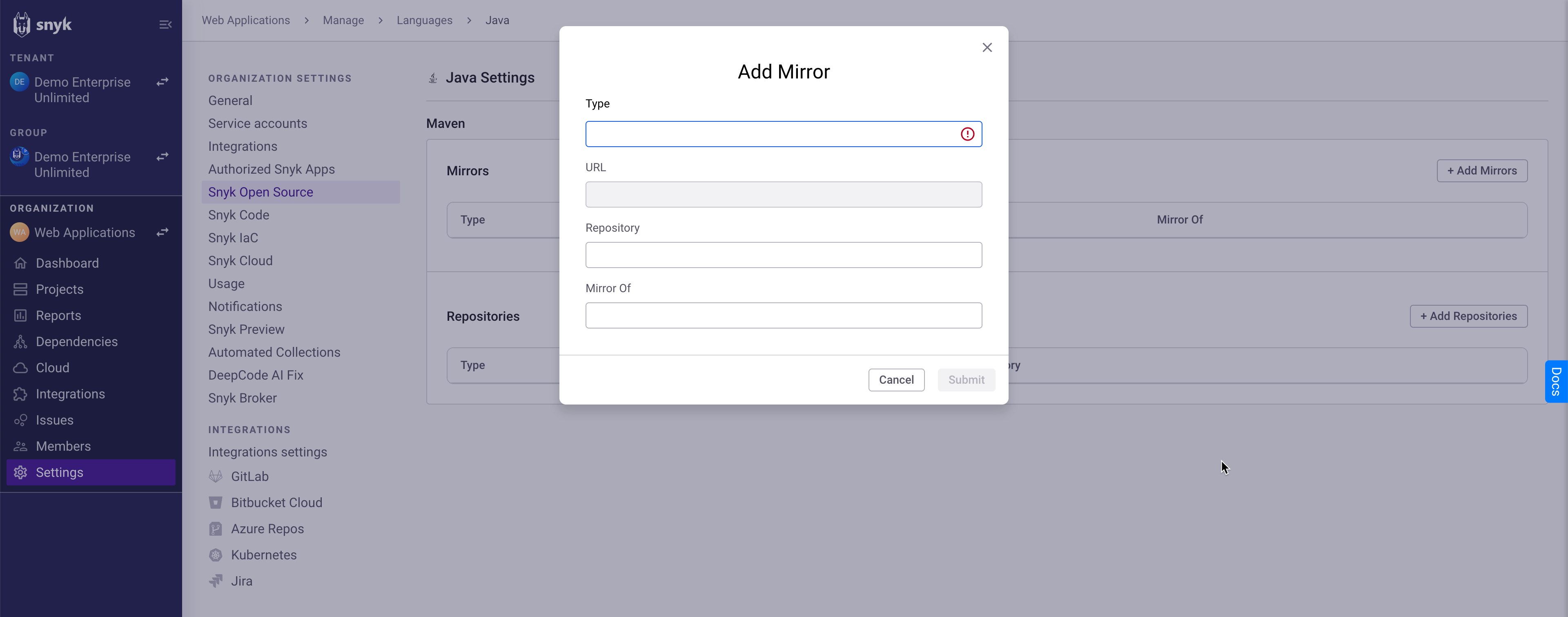Image resolution: width=1568 pixels, height=617 pixels.
Task: Open Kubernetes integration settings
Action: 263,555
